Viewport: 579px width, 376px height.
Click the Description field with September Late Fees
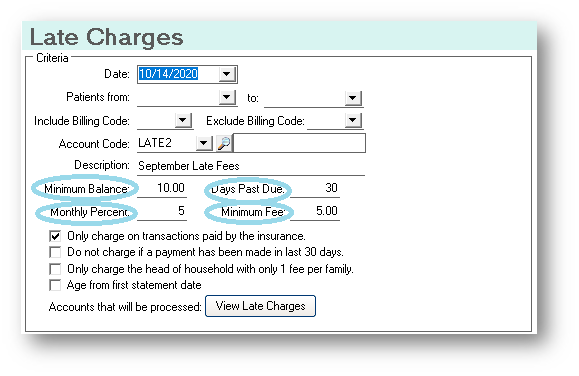pos(251,166)
